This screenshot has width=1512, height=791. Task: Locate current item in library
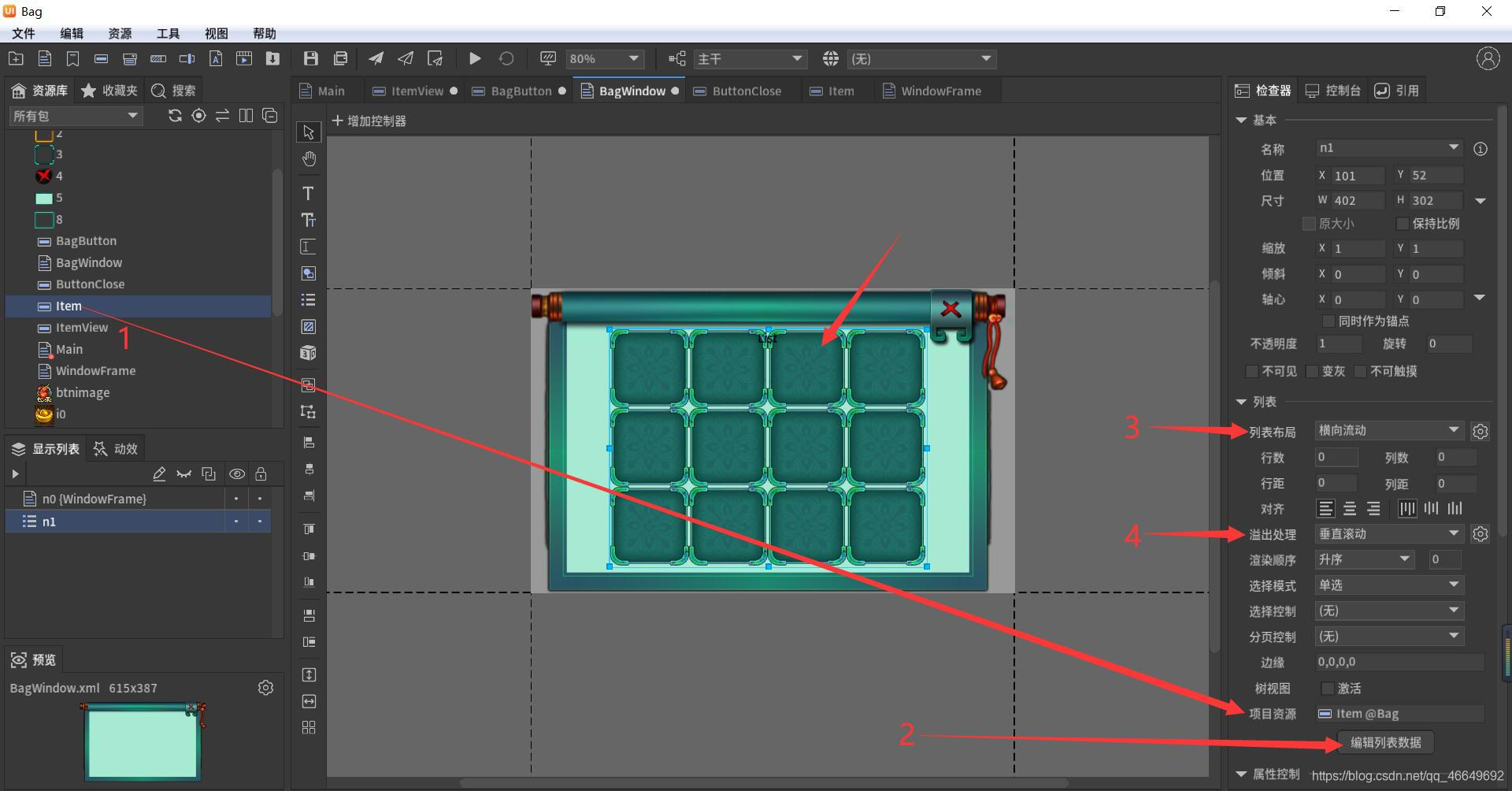(199, 117)
